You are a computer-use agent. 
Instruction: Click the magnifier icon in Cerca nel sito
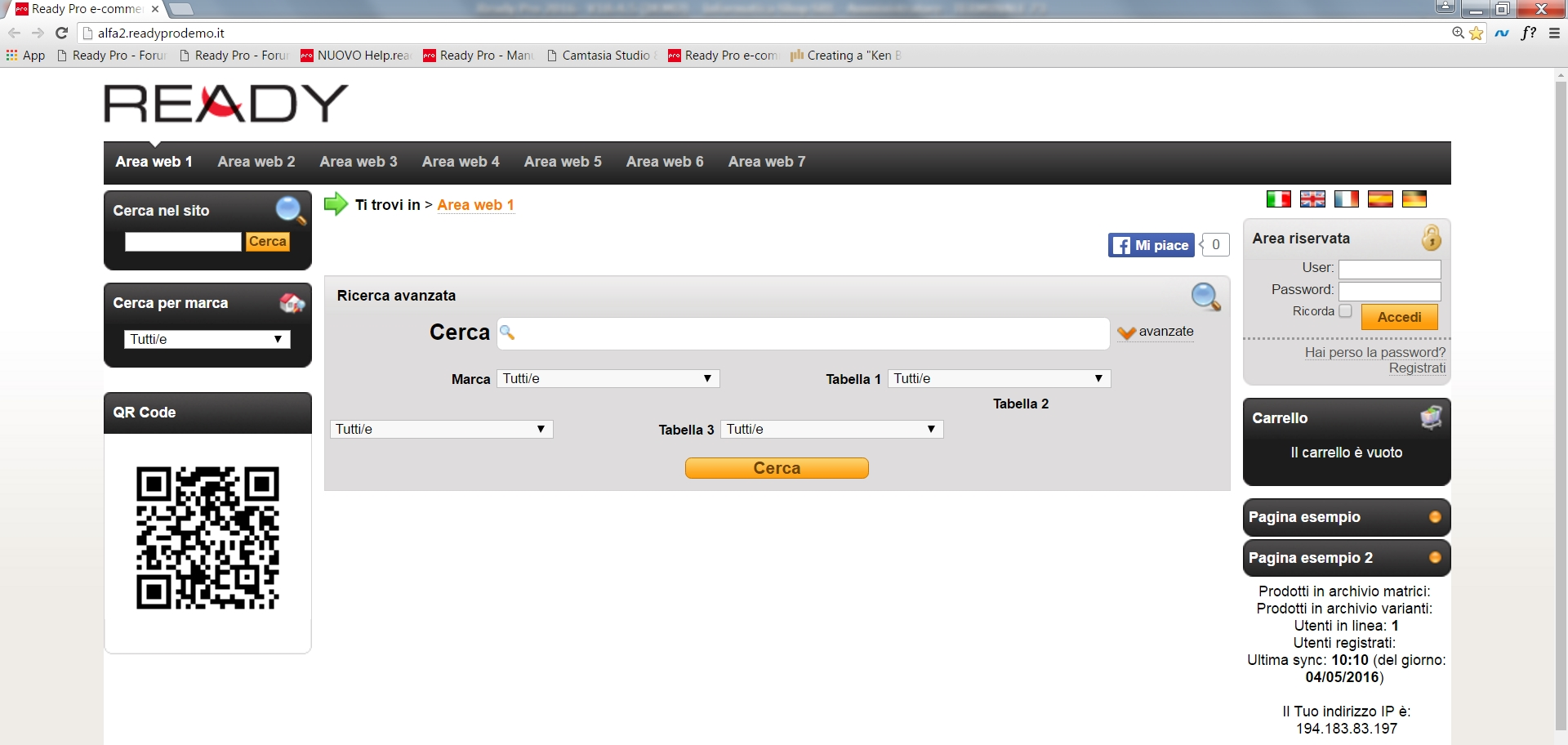pyautogui.click(x=291, y=211)
